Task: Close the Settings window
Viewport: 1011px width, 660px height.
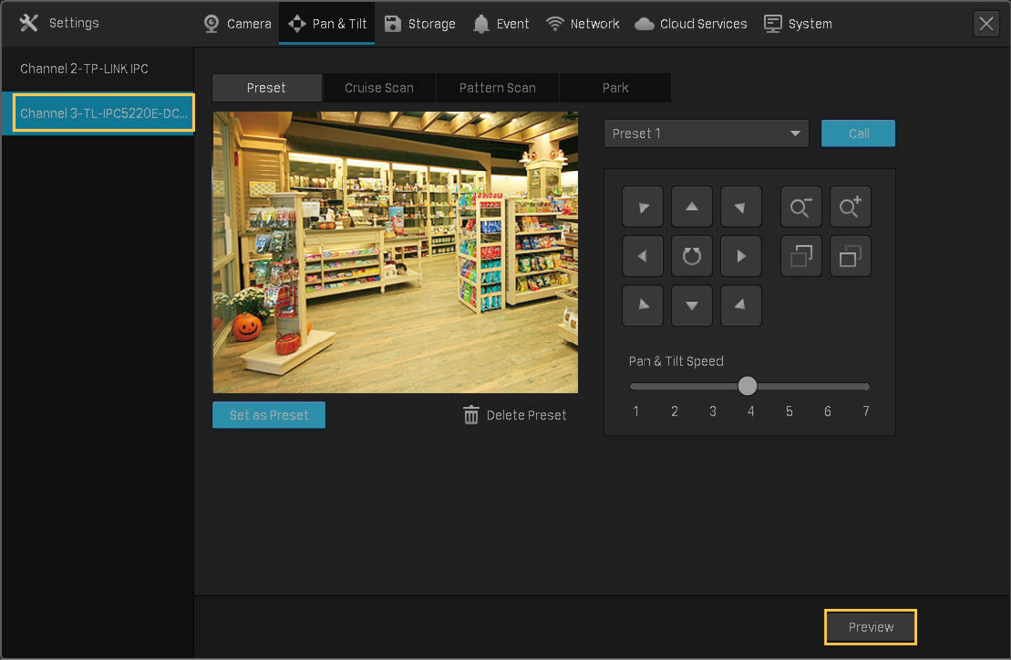Action: click(x=986, y=24)
